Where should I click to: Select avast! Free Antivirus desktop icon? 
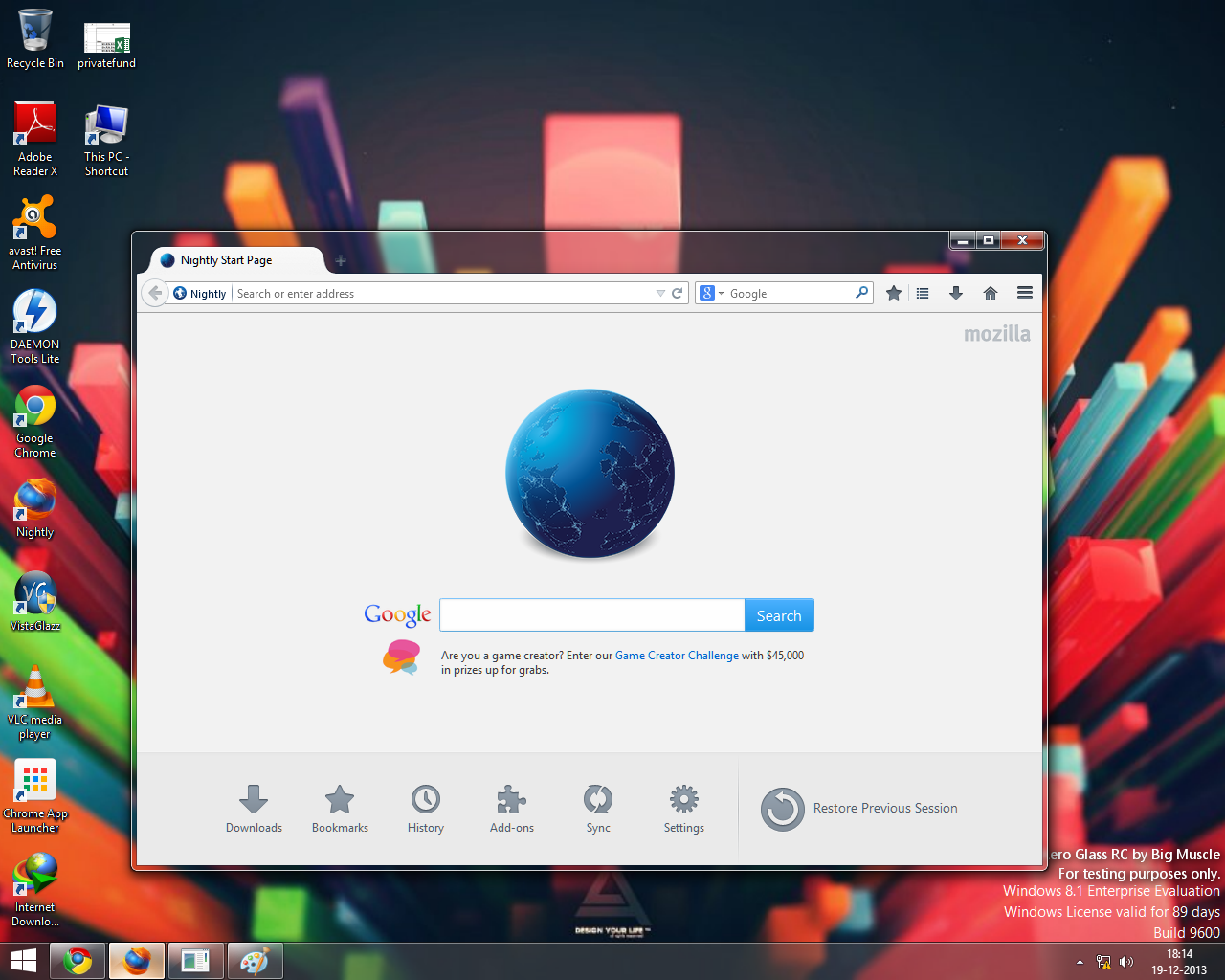(35, 234)
